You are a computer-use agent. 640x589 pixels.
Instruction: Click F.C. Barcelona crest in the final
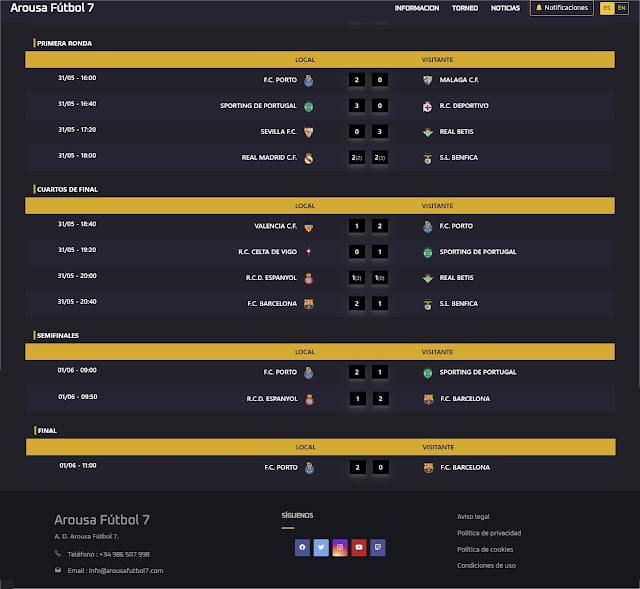(x=428, y=468)
